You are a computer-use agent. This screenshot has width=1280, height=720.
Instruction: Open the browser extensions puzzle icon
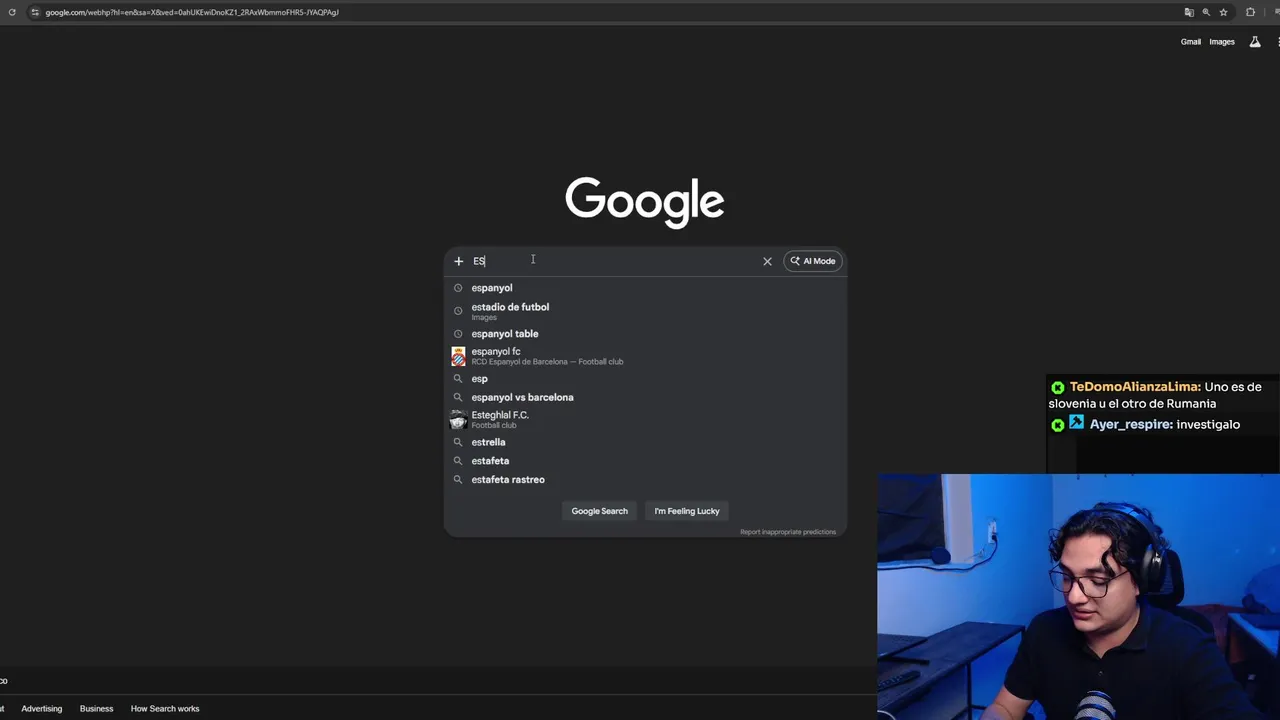click(x=1250, y=12)
